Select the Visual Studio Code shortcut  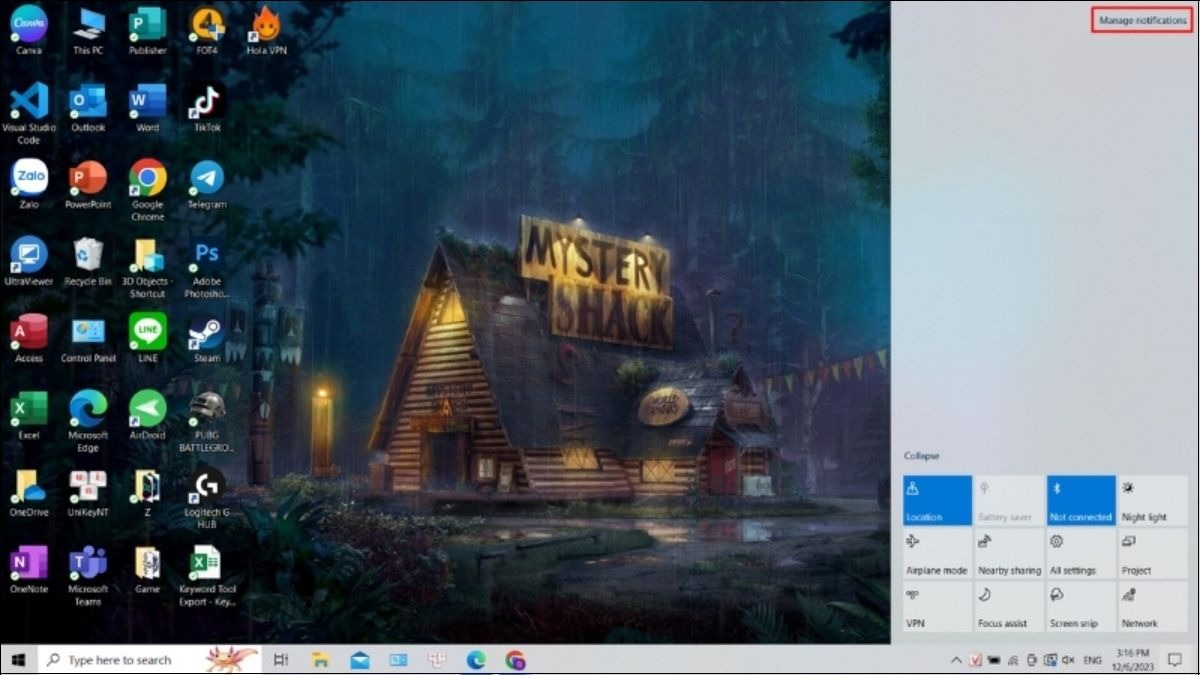tap(28, 113)
